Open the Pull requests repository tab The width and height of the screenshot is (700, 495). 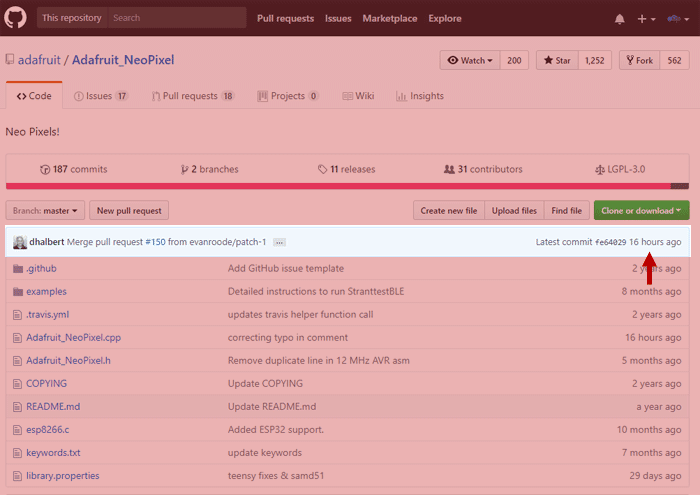click(x=192, y=96)
